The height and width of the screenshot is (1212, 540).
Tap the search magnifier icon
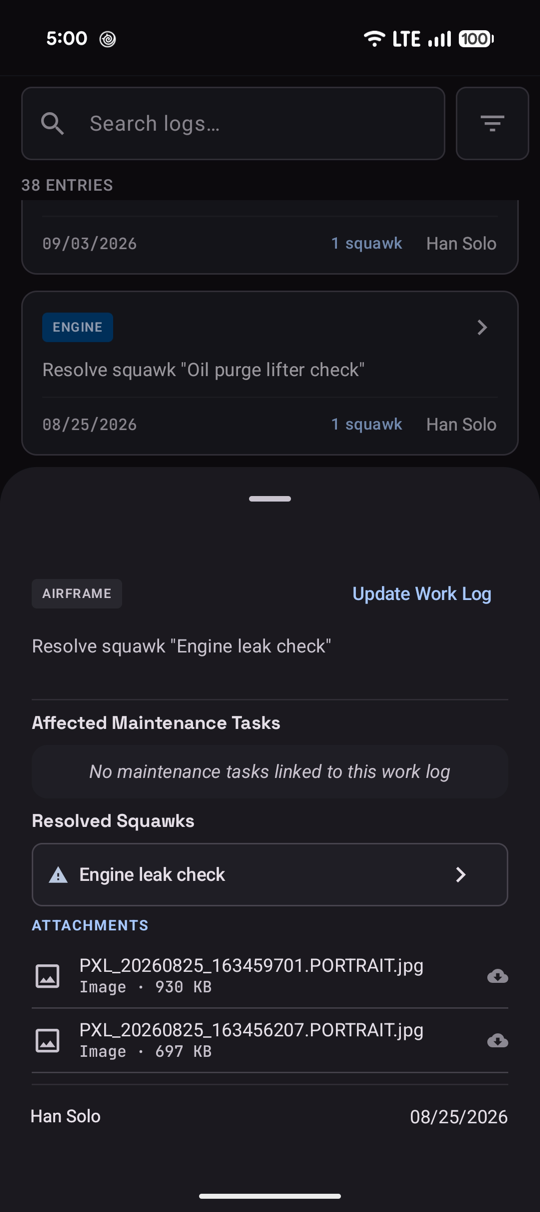point(53,123)
